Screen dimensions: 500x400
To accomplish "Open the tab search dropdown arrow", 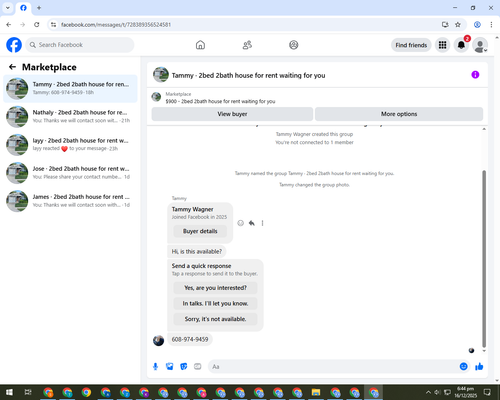I will point(8,8).
